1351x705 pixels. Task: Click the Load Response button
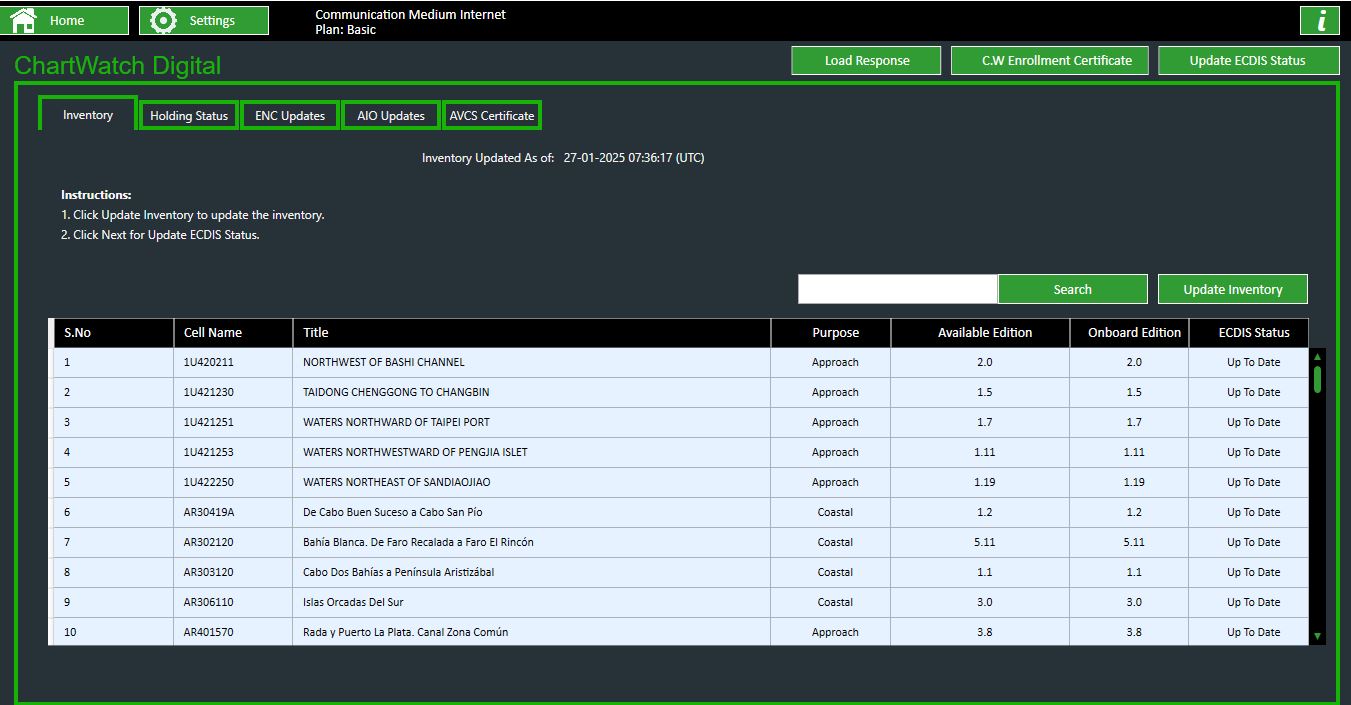pos(866,60)
